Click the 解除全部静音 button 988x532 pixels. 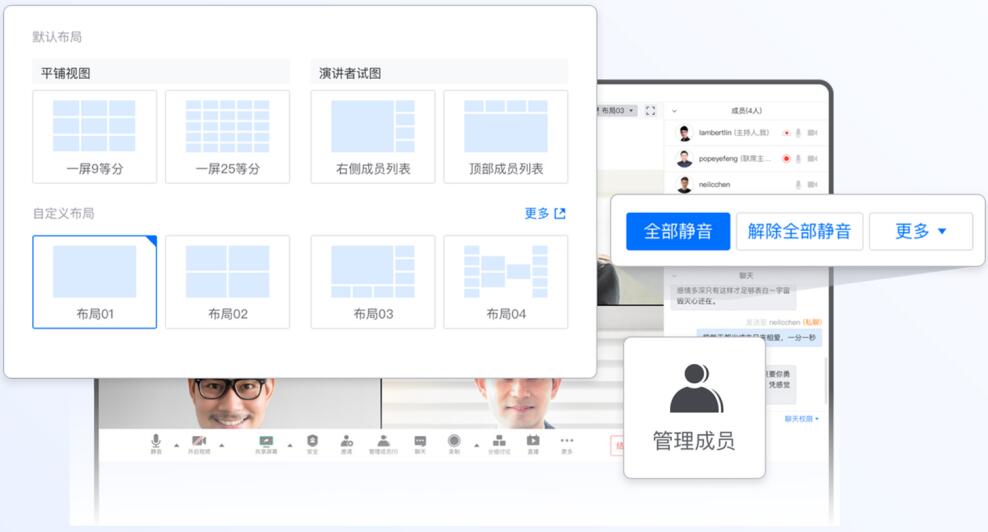point(799,231)
